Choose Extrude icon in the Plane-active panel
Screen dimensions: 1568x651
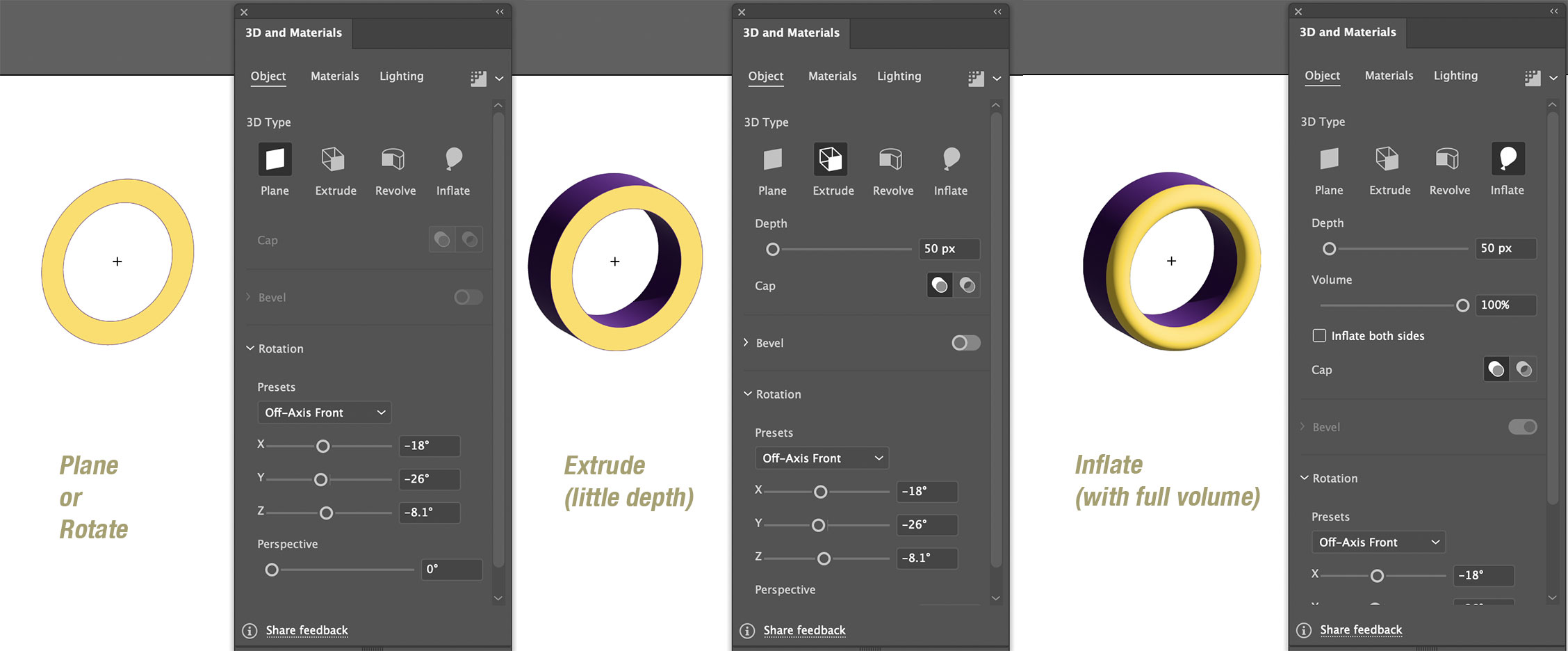(333, 160)
